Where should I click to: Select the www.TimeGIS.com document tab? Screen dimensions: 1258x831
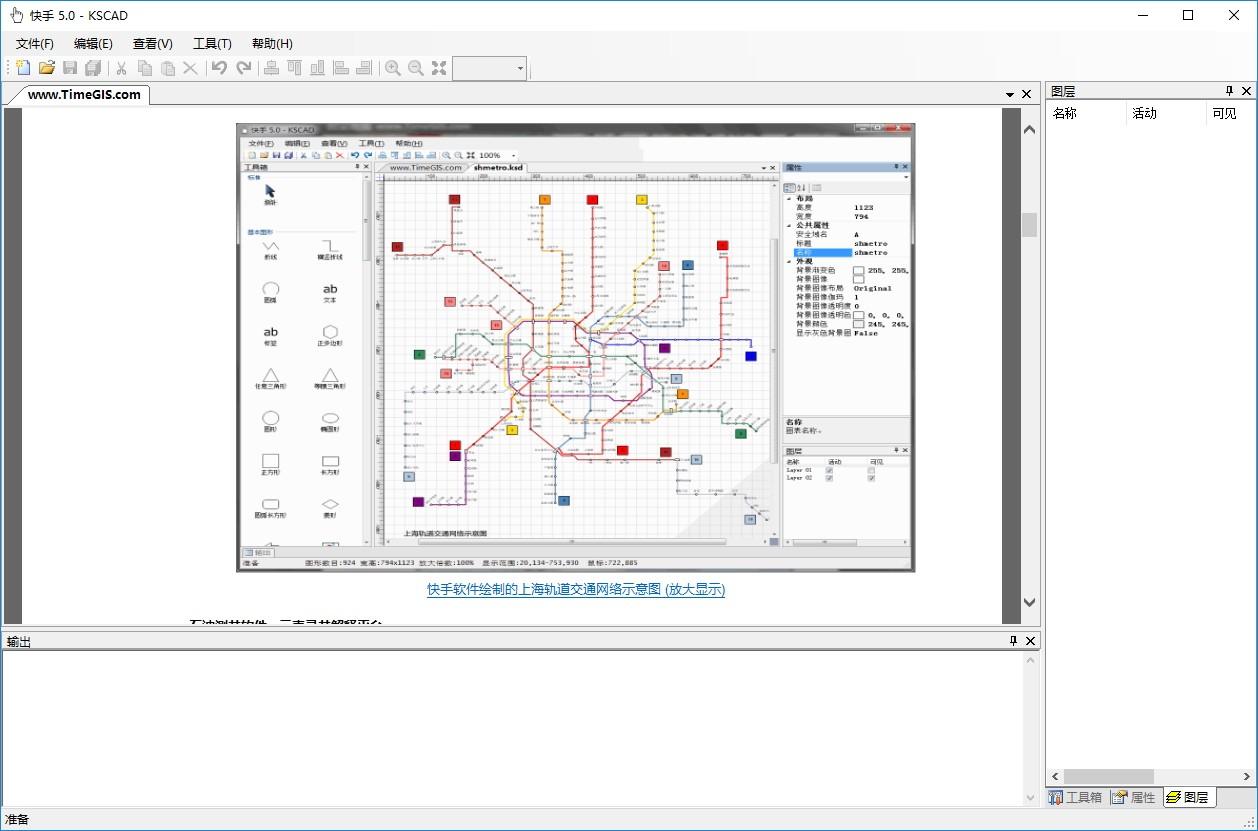coord(84,95)
